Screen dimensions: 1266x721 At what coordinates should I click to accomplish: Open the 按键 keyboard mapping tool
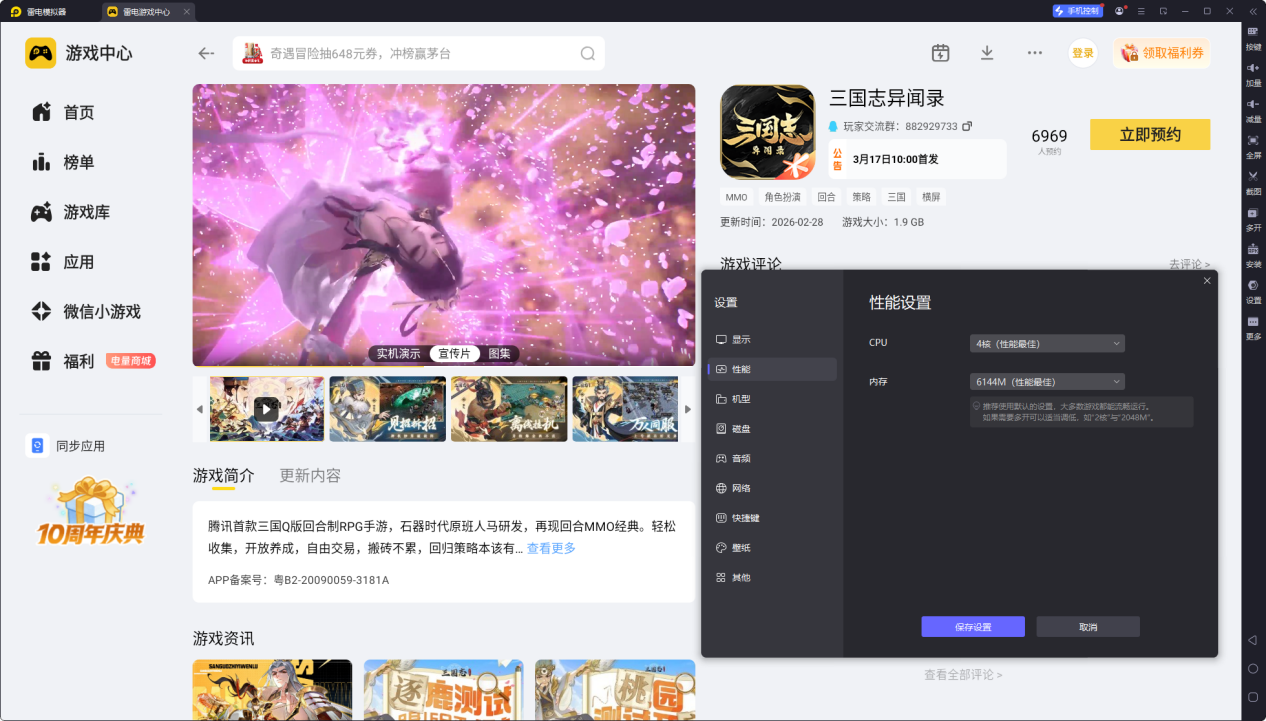click(x=1253, y=33)
